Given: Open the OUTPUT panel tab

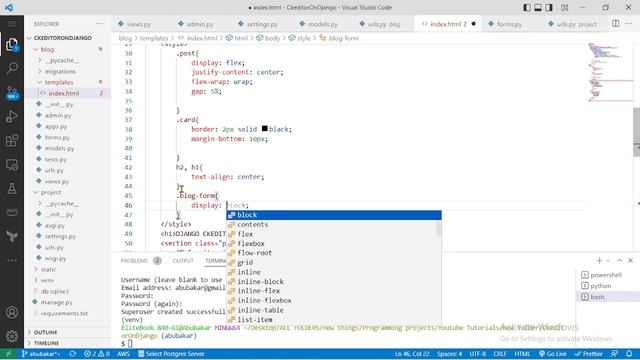Looking at the screenshot, I should [183, 261].
